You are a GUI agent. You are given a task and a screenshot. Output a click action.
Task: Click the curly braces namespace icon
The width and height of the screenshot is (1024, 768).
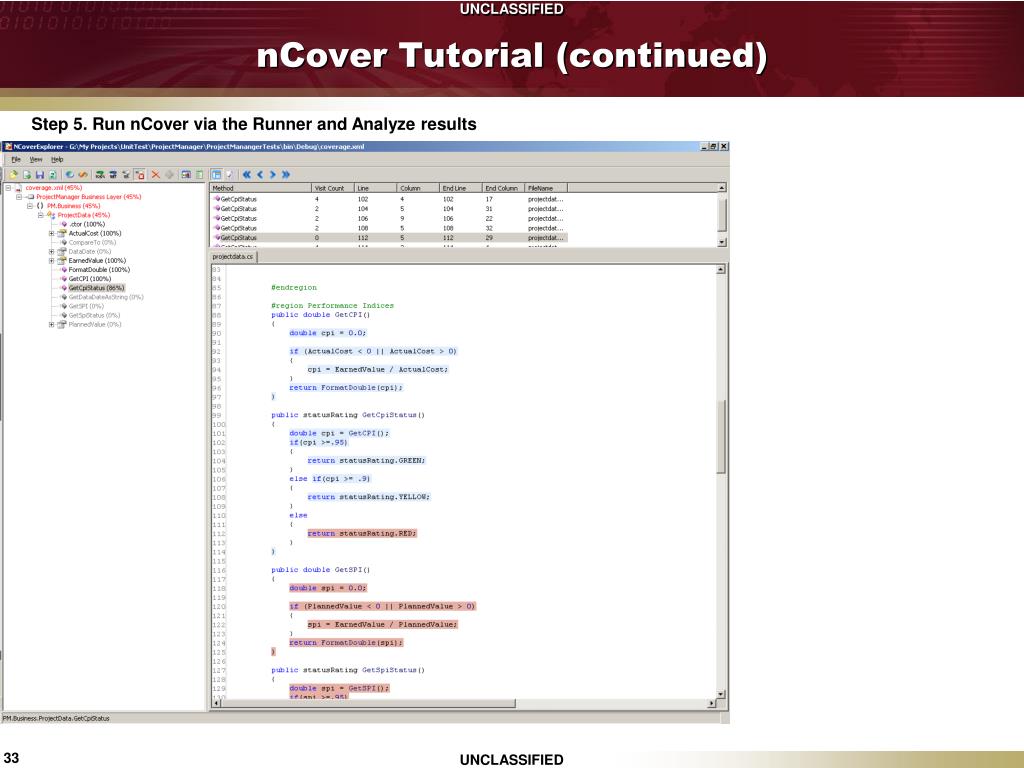pyautogui.click(x=40, y=206)
